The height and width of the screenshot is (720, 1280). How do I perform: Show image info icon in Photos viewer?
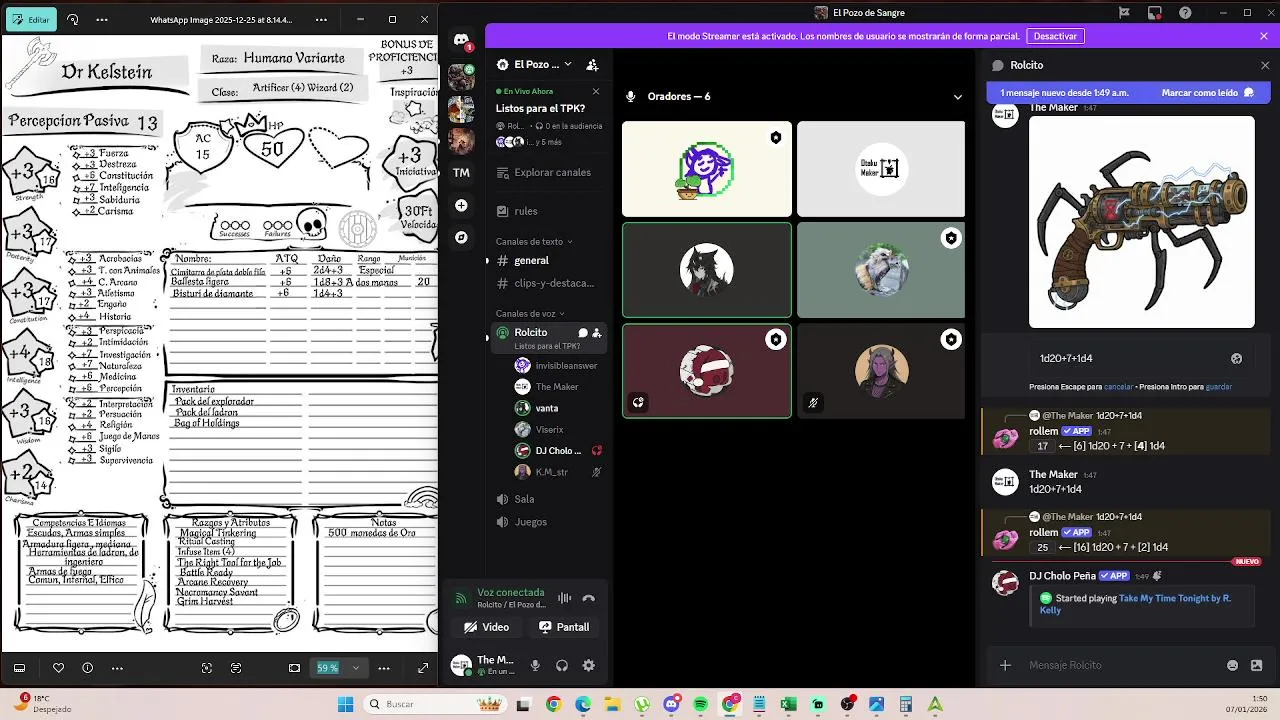pyautogui.click(x=88, y=668)
